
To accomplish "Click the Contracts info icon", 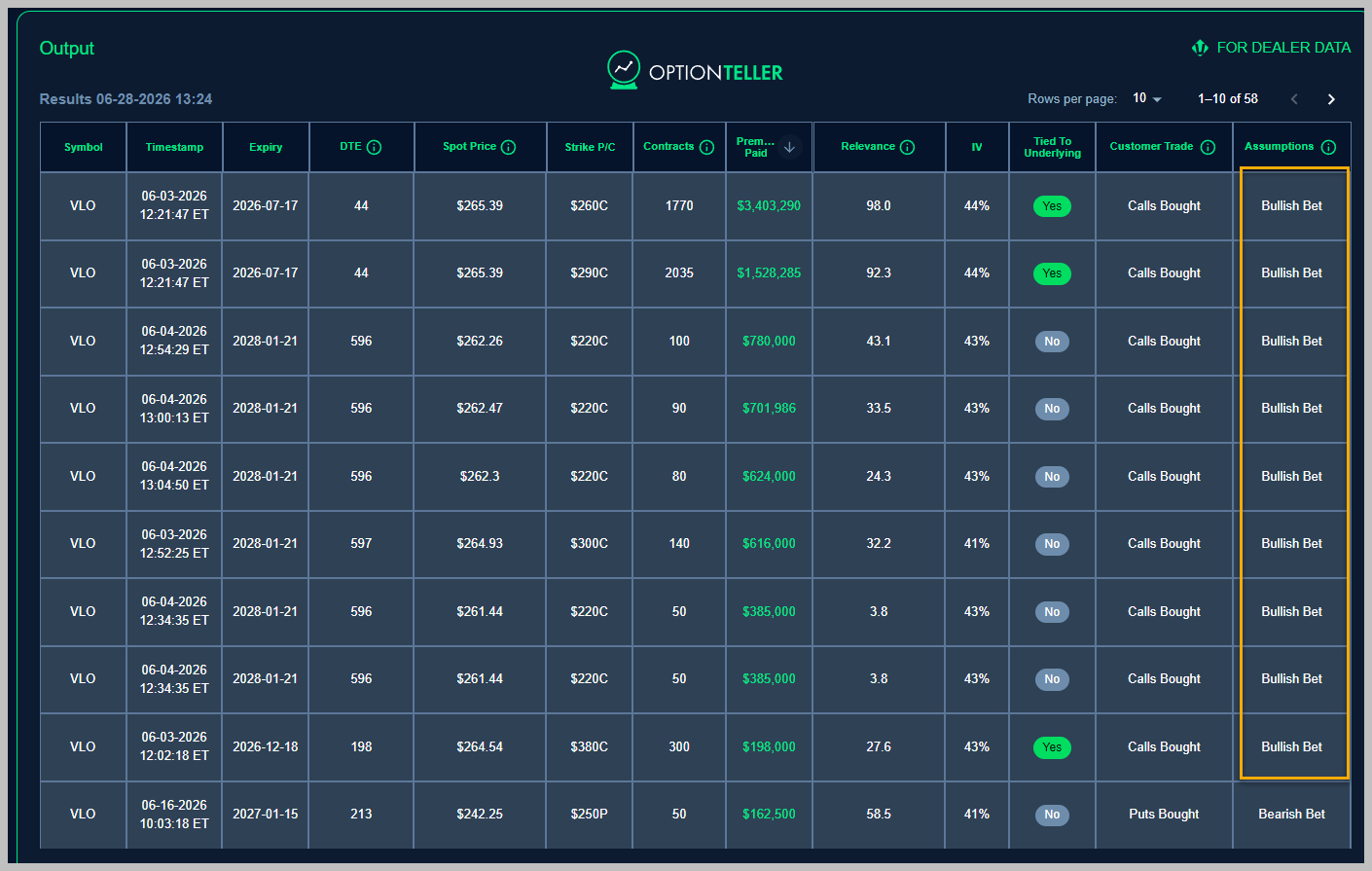I will 706,147.
